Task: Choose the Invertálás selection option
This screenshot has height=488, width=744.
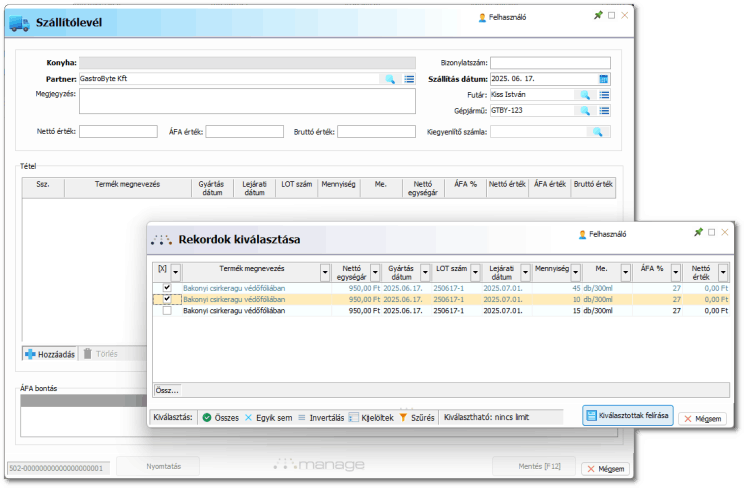Action: (x=320, y=418)
